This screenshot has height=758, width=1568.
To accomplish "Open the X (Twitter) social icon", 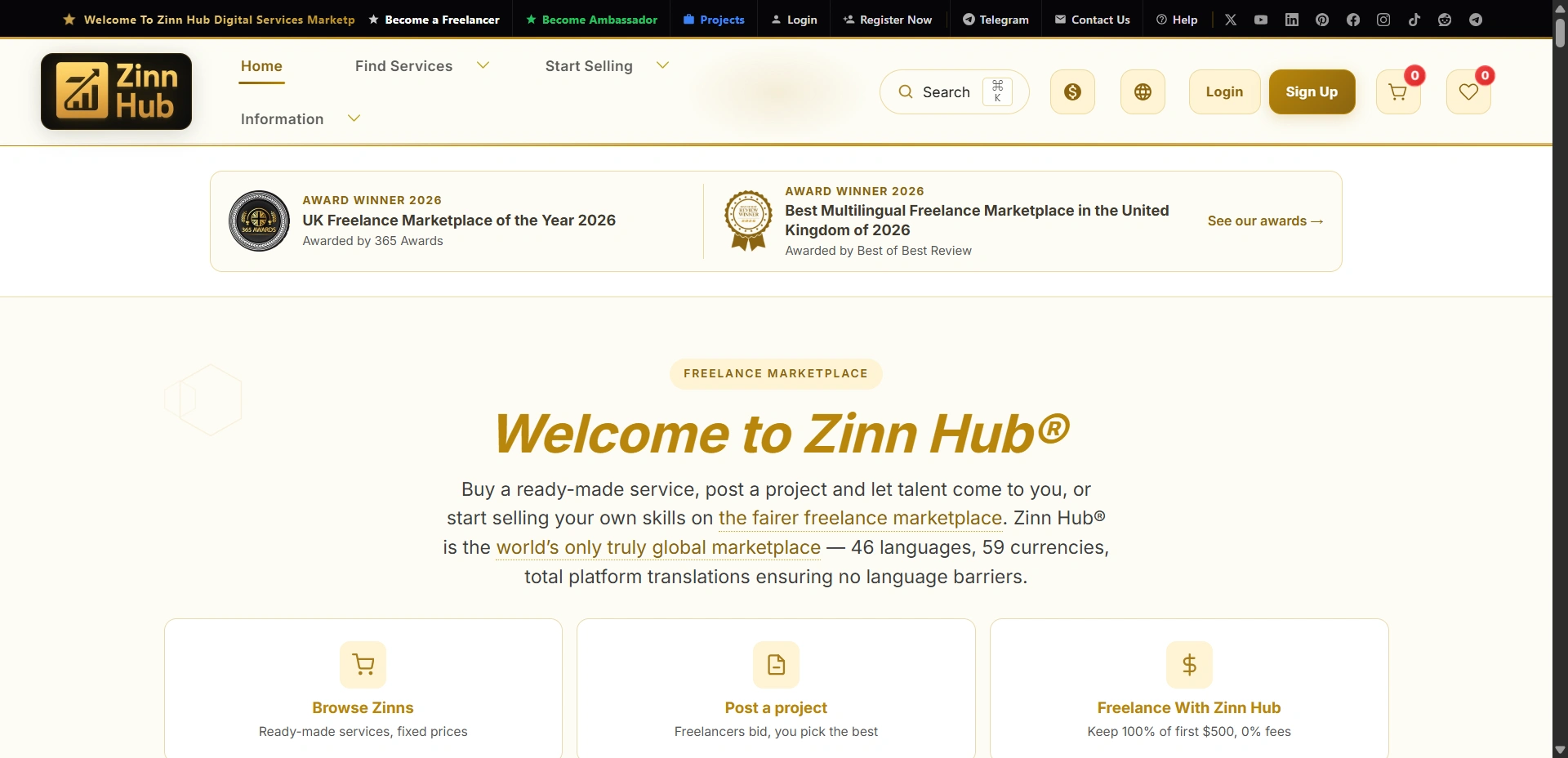I will (x=1231, y=20).
